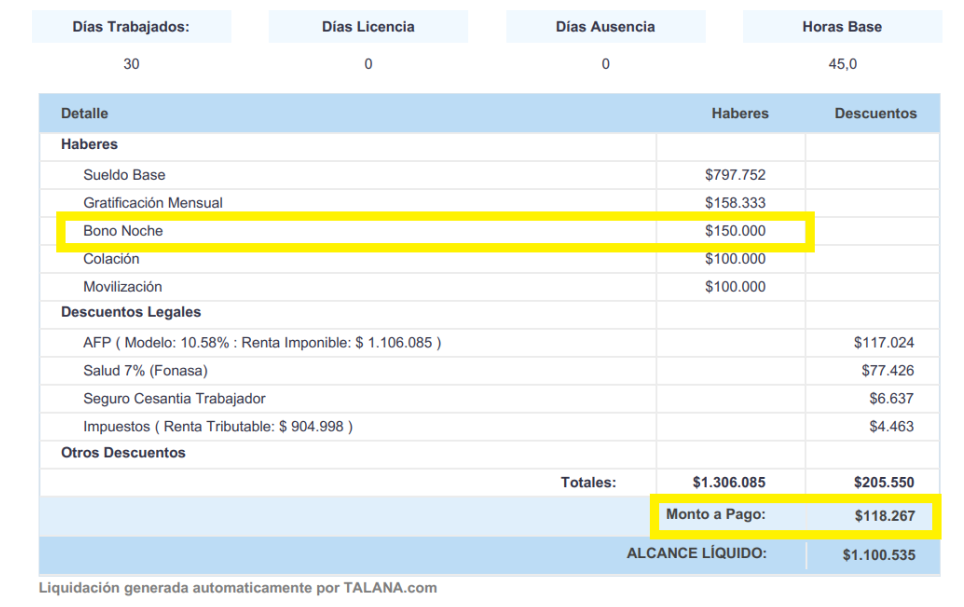The height and width of the screenshot is (607, 964).
Task: Click the Días Trabajados header box
Action: (x=131, y=27)
